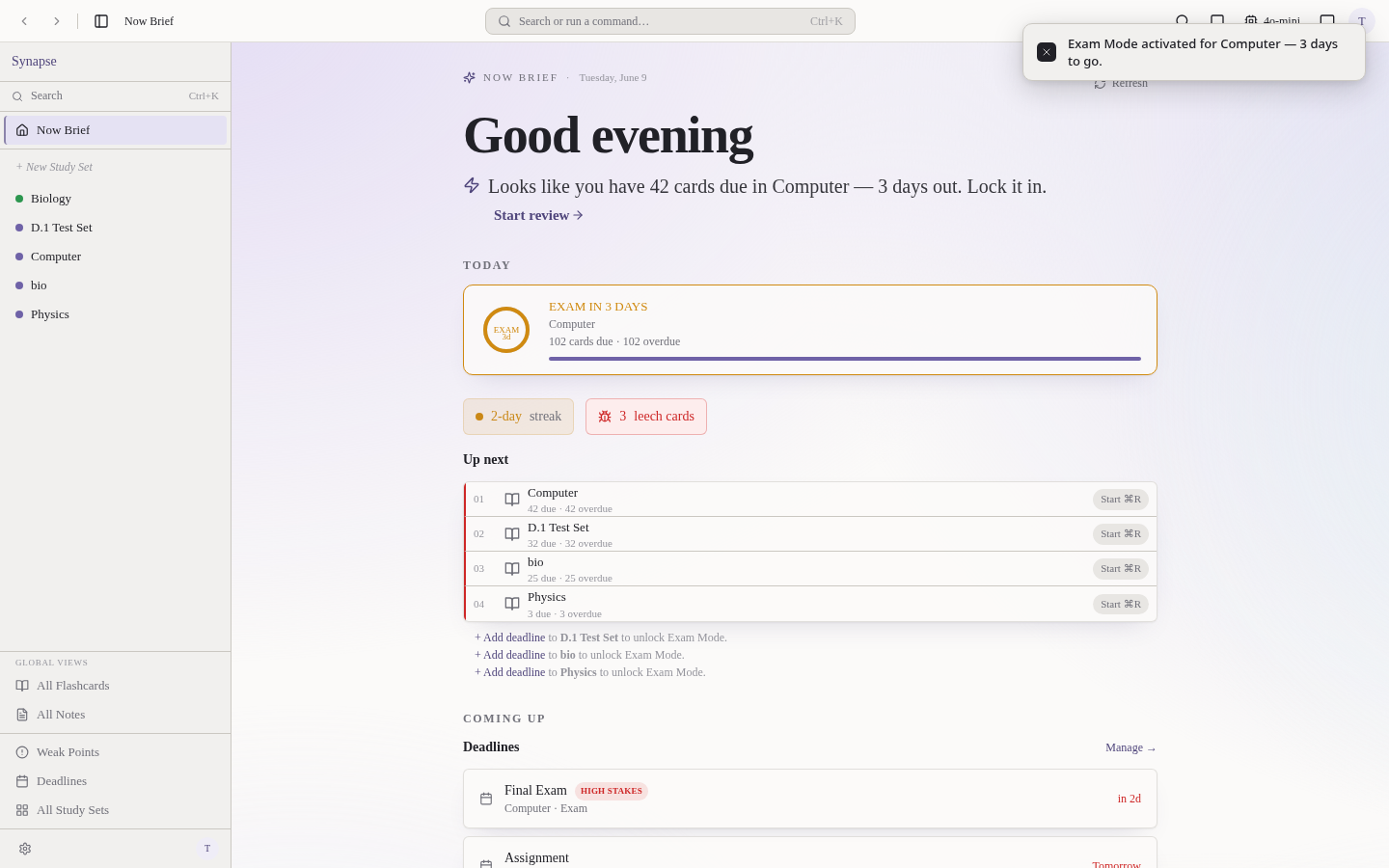Open All Study Sets view
Image resolution: width=1389 pixels, height=868 pixels.
tap(116, 810)
